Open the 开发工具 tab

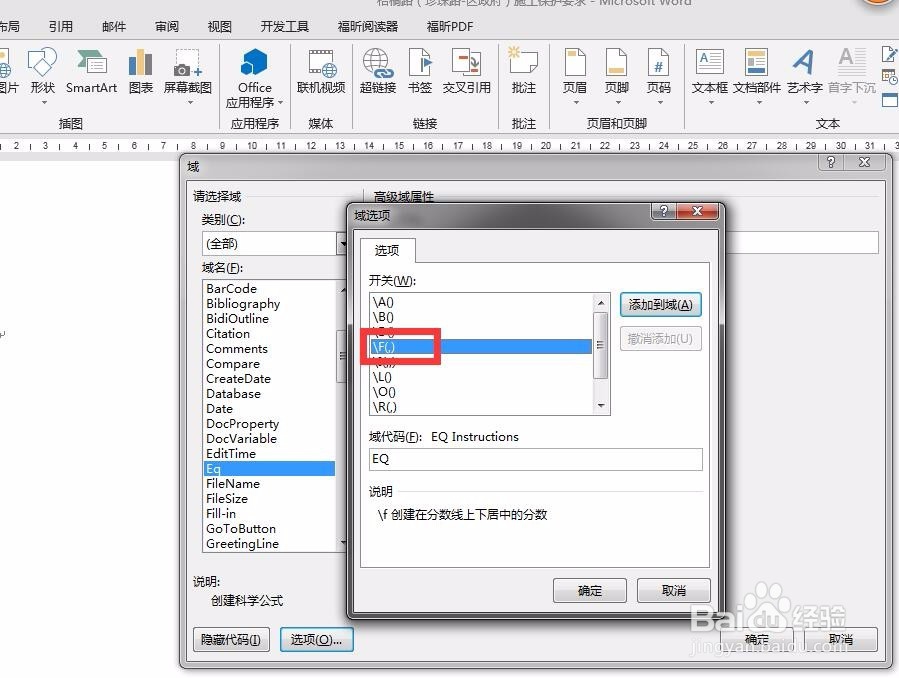tap(284, 26)
